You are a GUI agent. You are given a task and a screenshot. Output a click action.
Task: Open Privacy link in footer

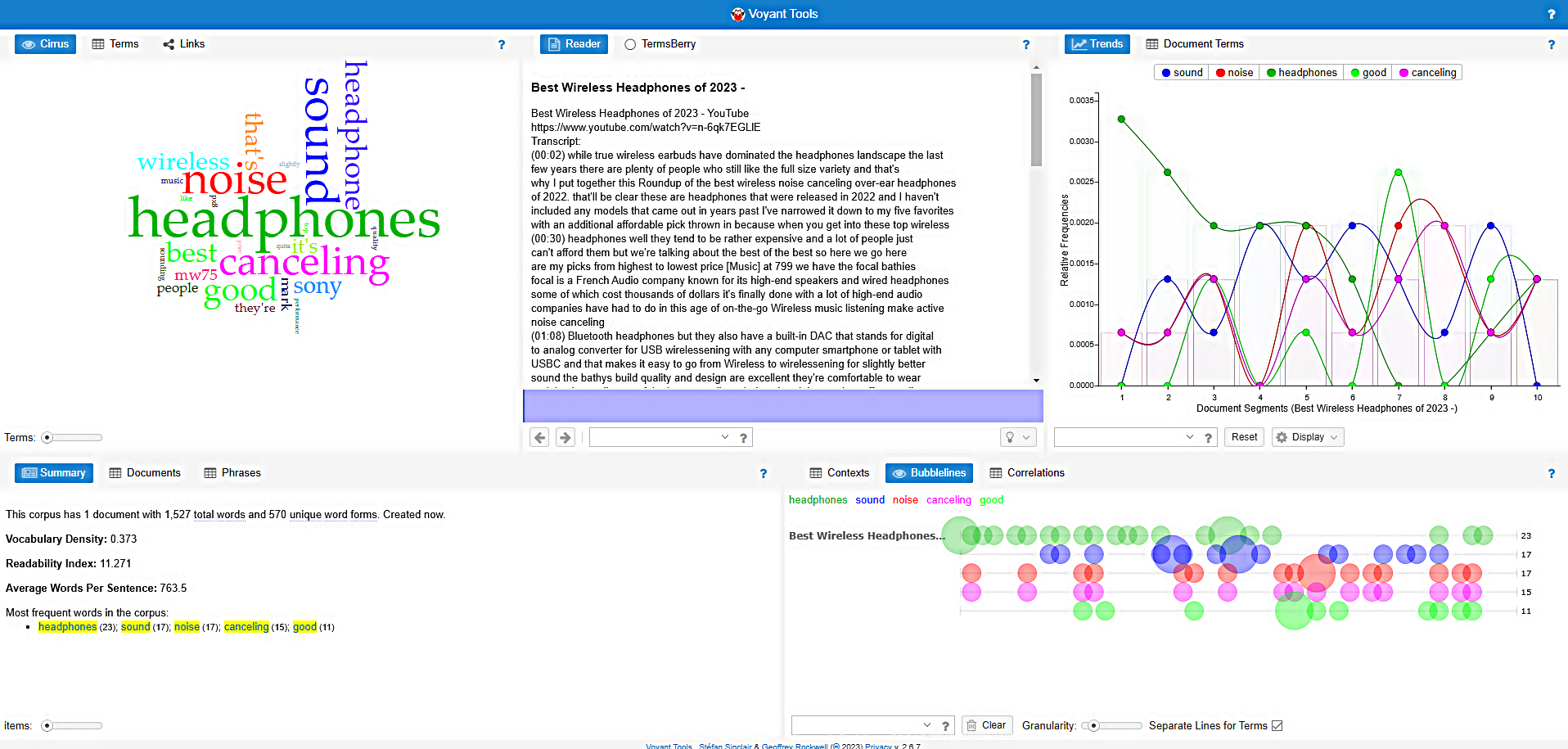coord(878,746)
